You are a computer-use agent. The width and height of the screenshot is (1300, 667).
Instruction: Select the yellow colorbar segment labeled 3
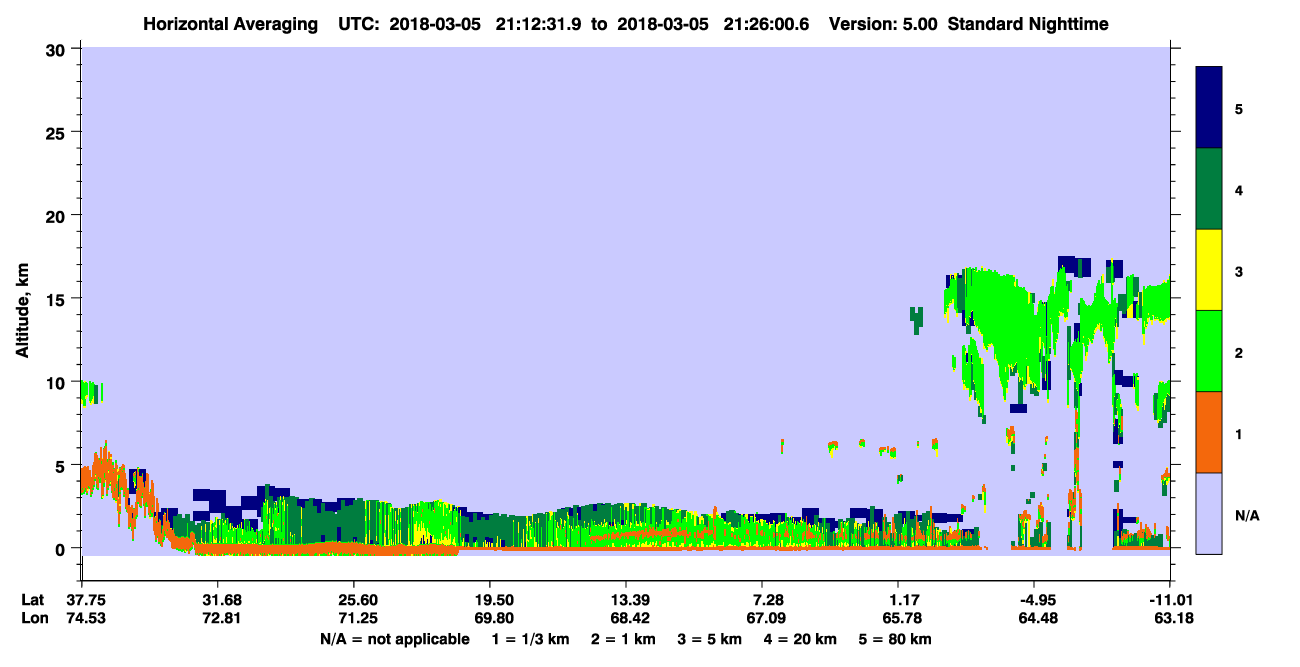click(1209, 270)
